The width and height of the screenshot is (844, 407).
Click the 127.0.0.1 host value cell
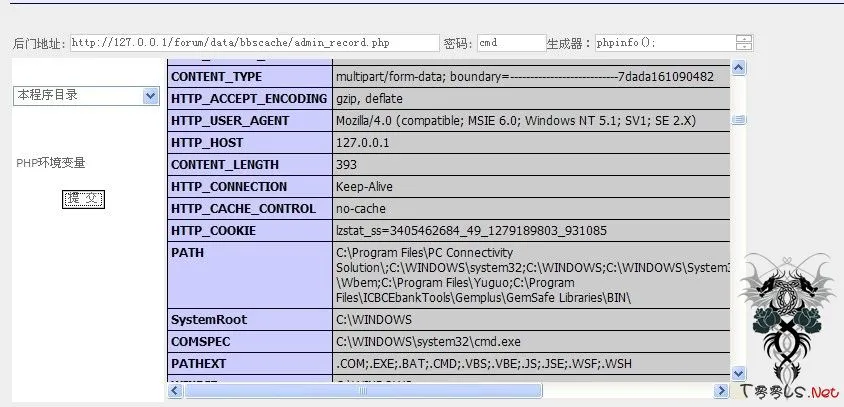click(x=532, y=143)
